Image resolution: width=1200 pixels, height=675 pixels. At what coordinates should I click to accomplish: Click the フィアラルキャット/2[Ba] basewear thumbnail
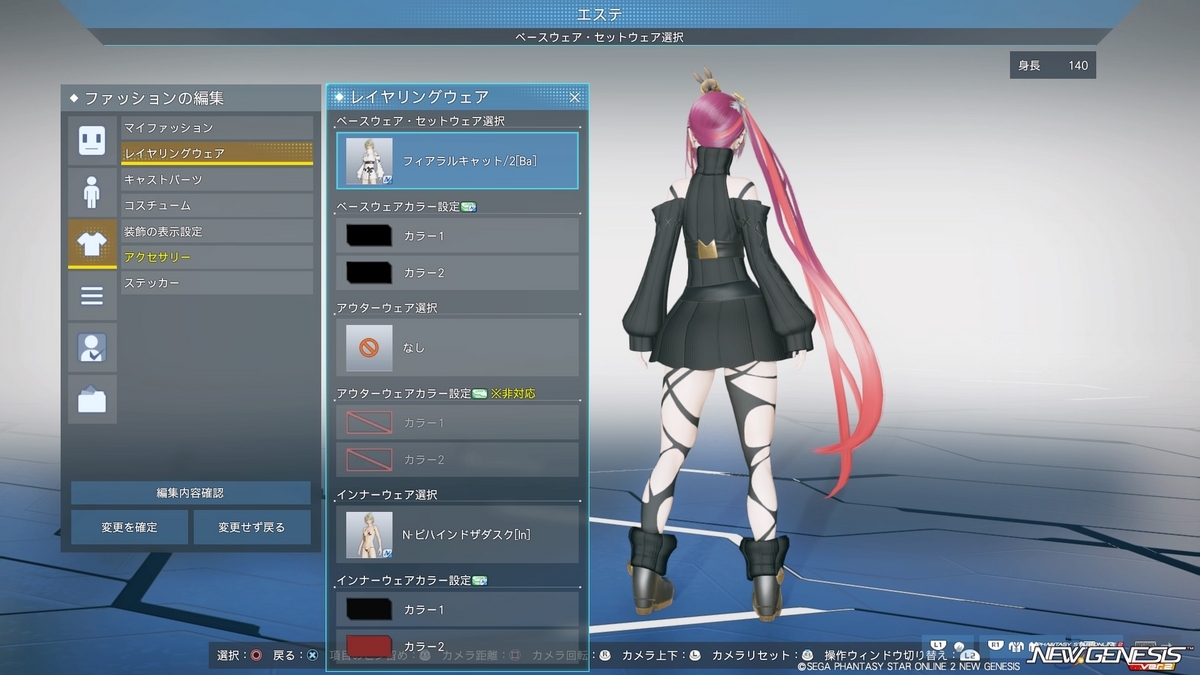click(369, 160)
